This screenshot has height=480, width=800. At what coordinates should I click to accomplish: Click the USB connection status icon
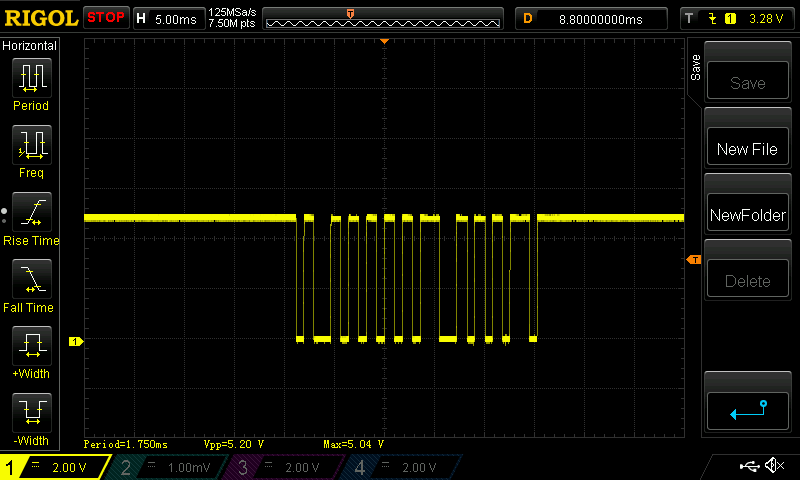point(749,466)
